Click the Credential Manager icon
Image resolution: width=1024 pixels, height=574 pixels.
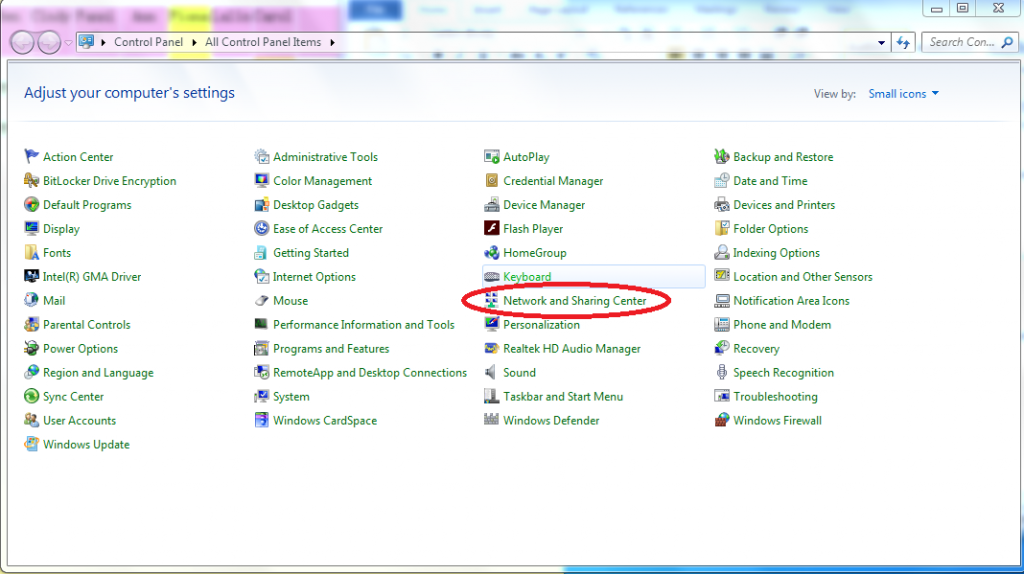pos(491,181)
